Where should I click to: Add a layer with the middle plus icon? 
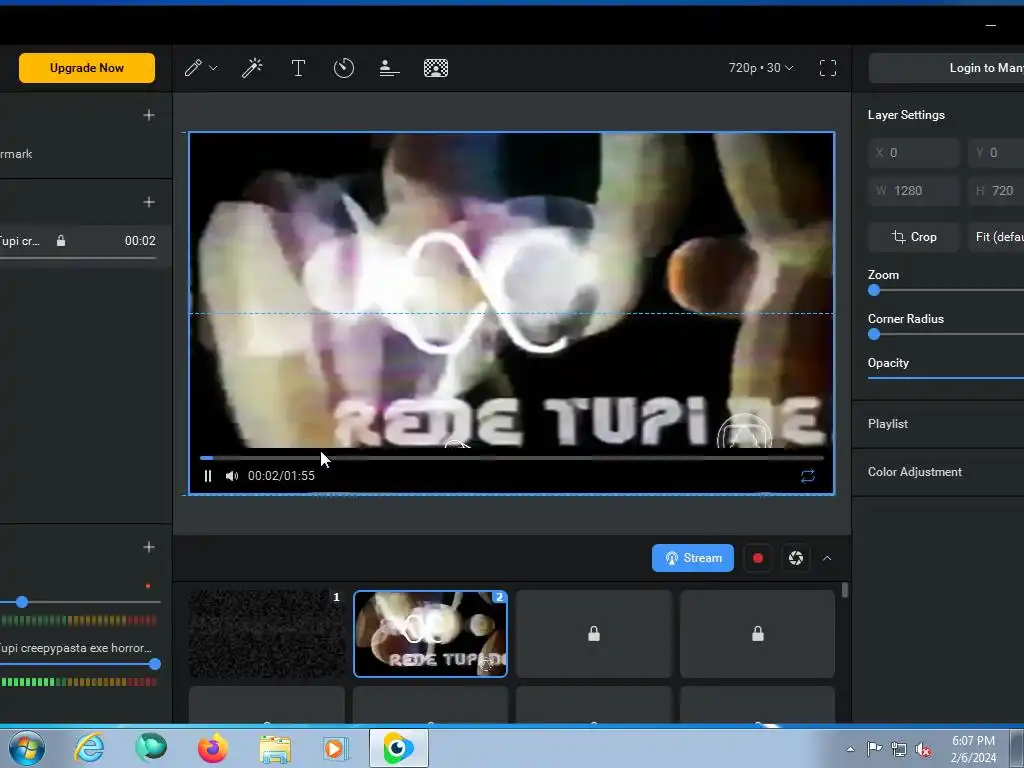149,202
